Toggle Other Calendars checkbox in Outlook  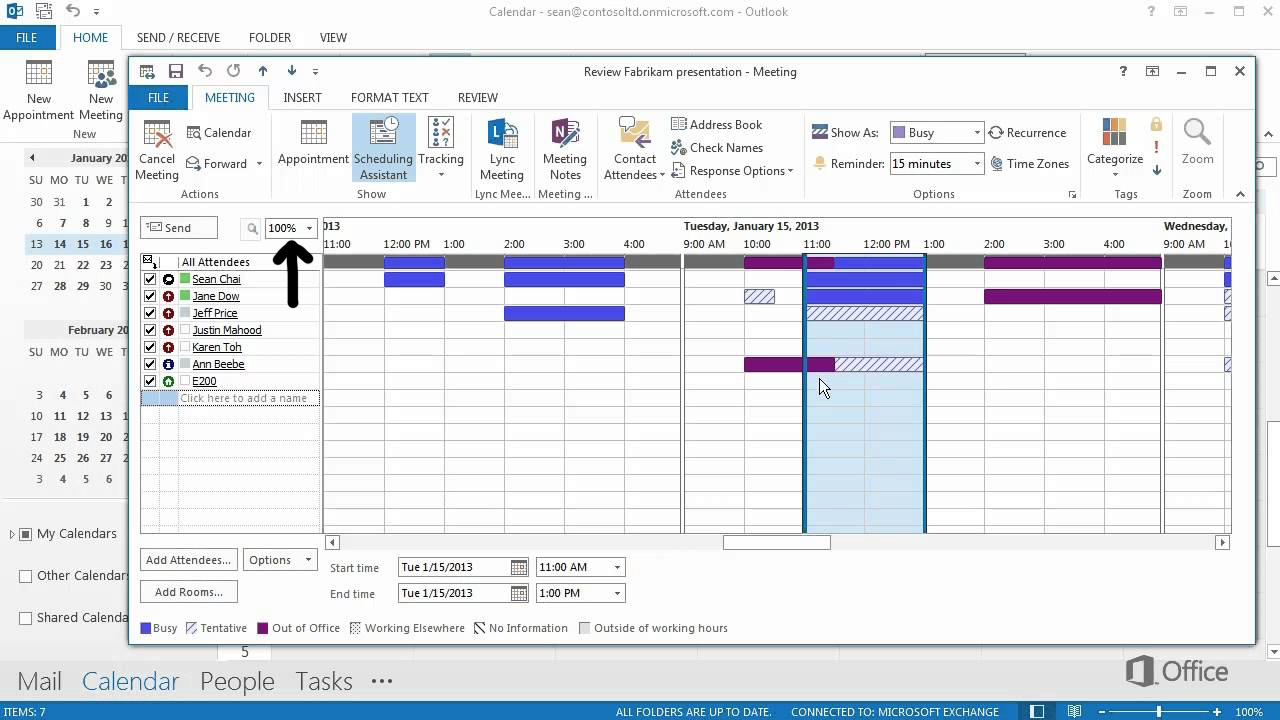[26, 576]
